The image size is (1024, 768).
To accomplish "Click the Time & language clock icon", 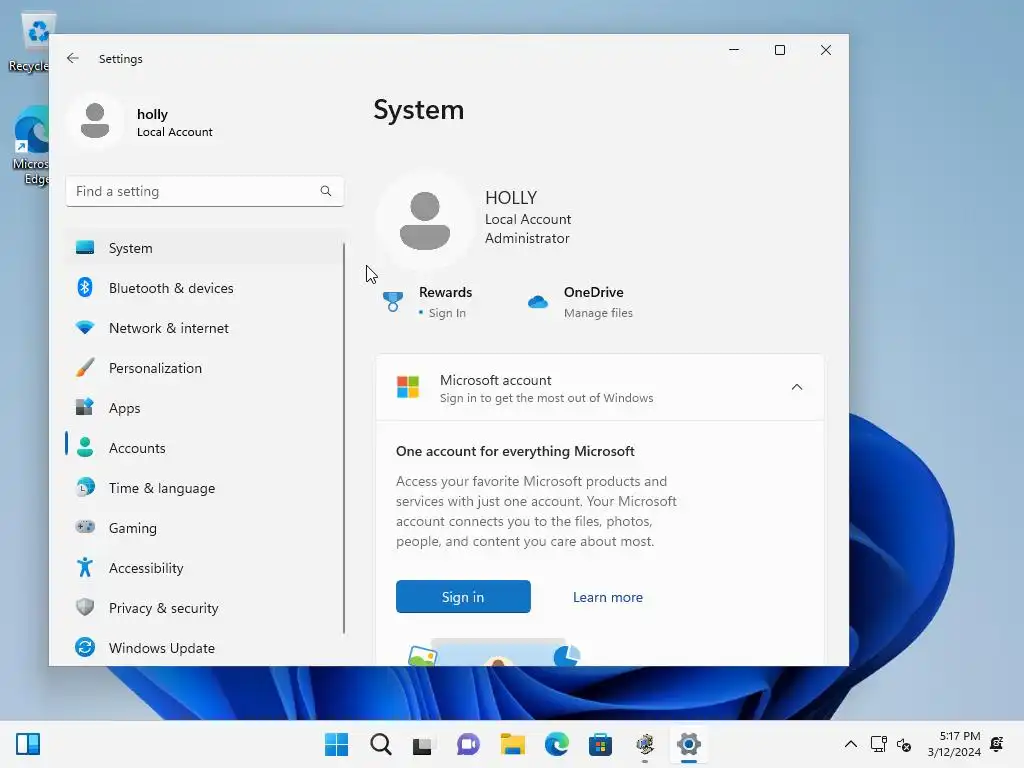I will click(x=85, y=487).
